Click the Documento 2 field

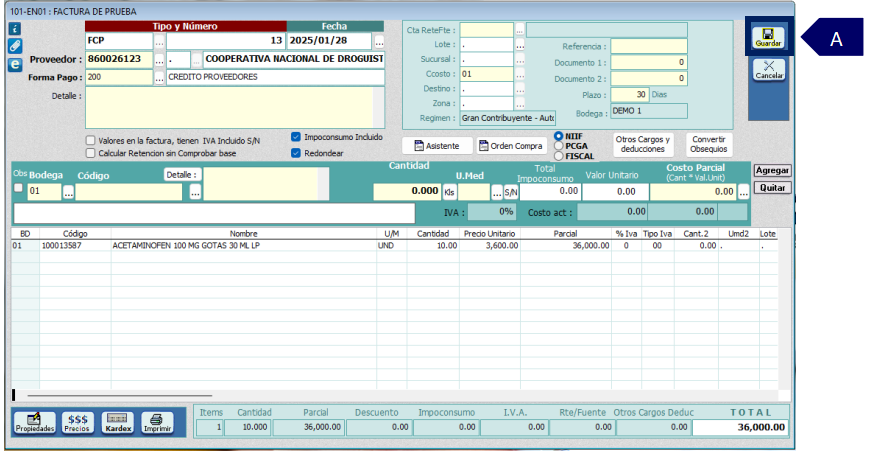click(649, 78)
